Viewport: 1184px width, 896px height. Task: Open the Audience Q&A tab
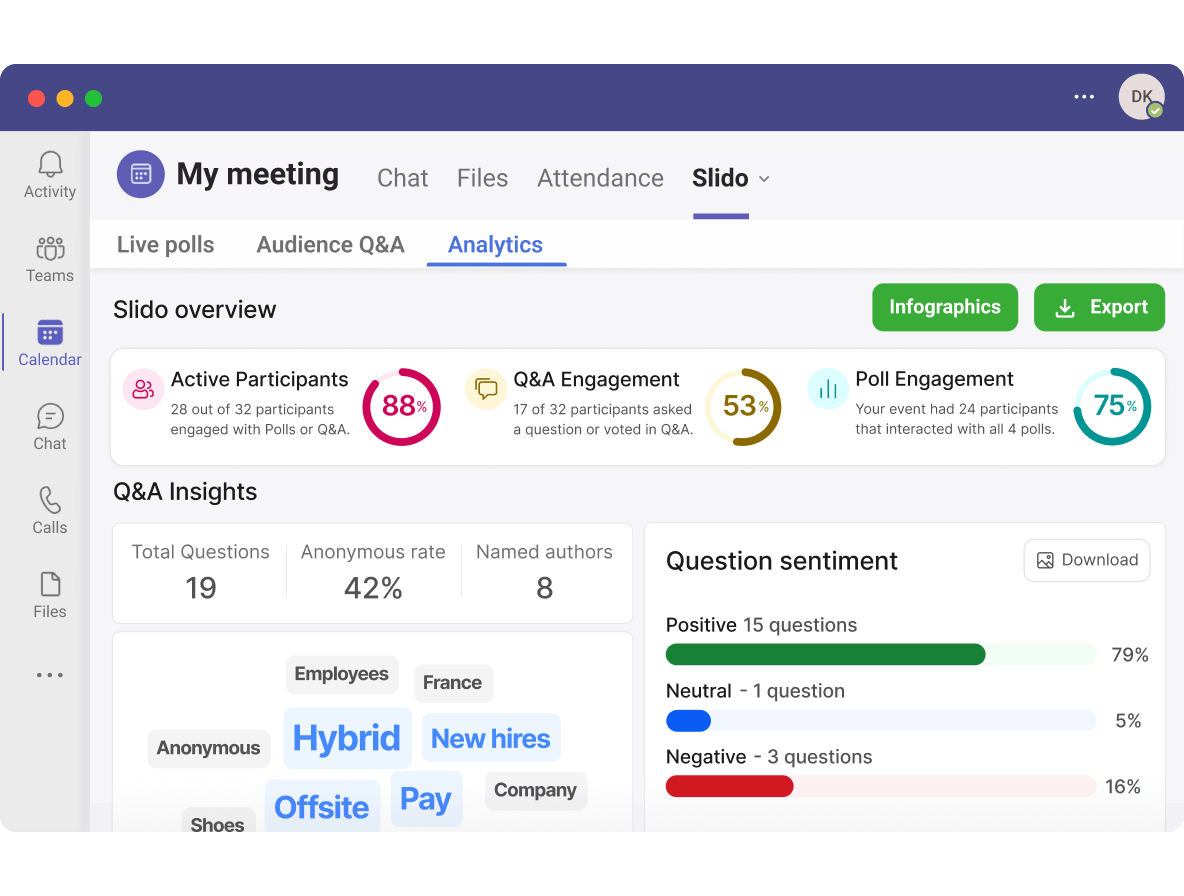point(331,245)
